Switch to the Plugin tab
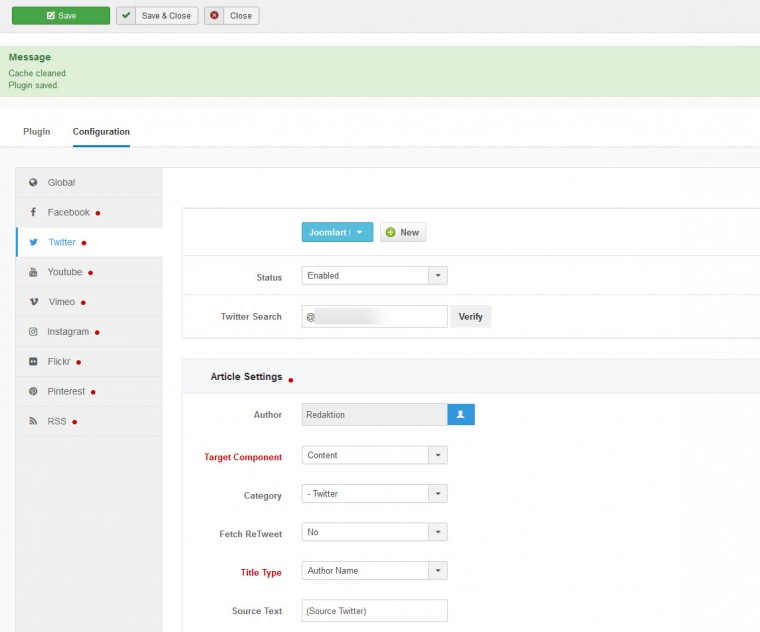Screen dimensions: 760x632 [37, 132]
